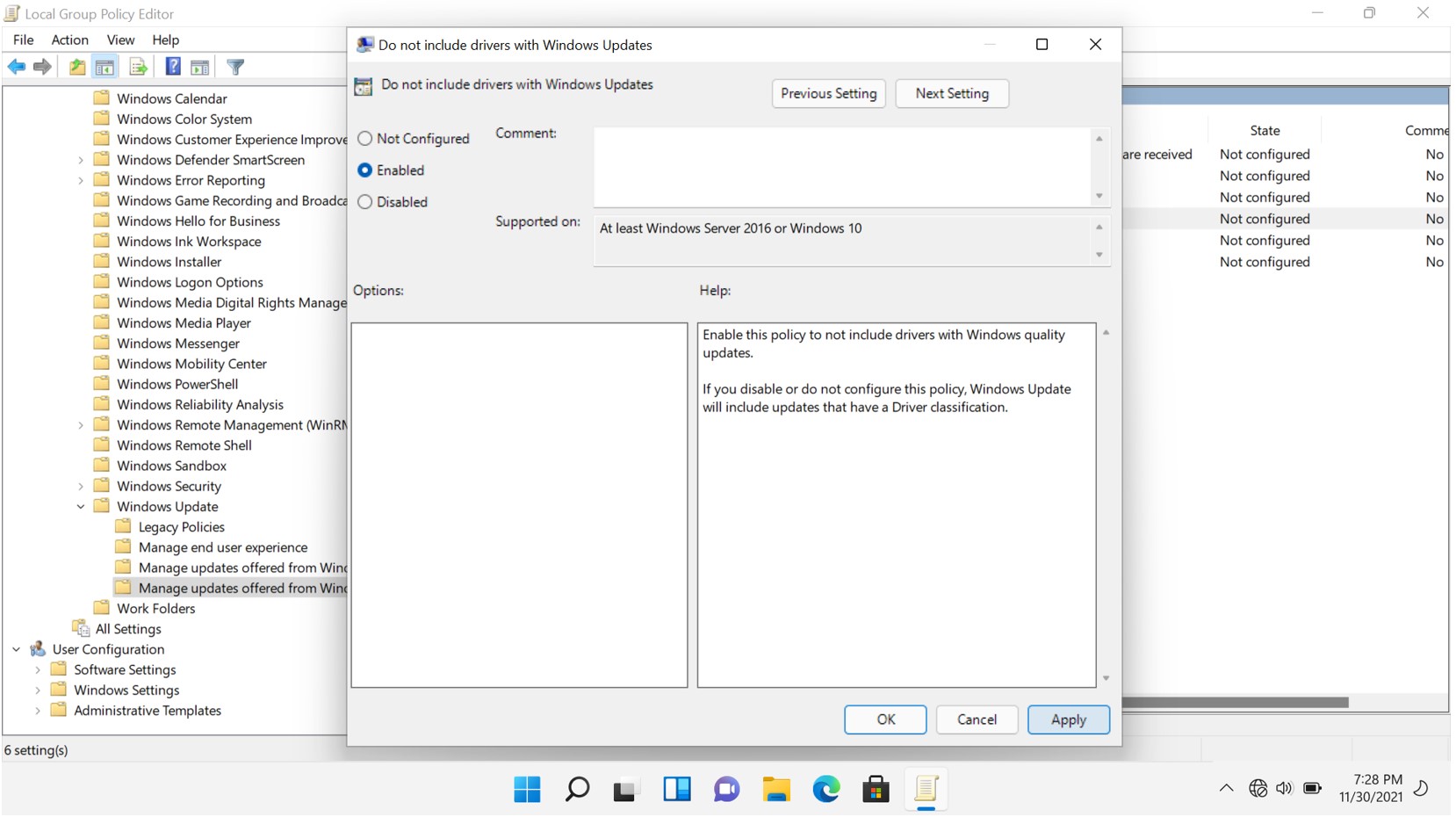The height and width of the screenshot is (817, 1456).
Task: Click the Apply button
Action: 1068,719
